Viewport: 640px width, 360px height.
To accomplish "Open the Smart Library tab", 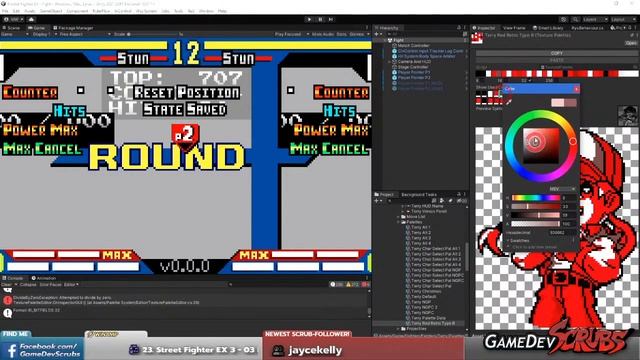I will 548,28.
